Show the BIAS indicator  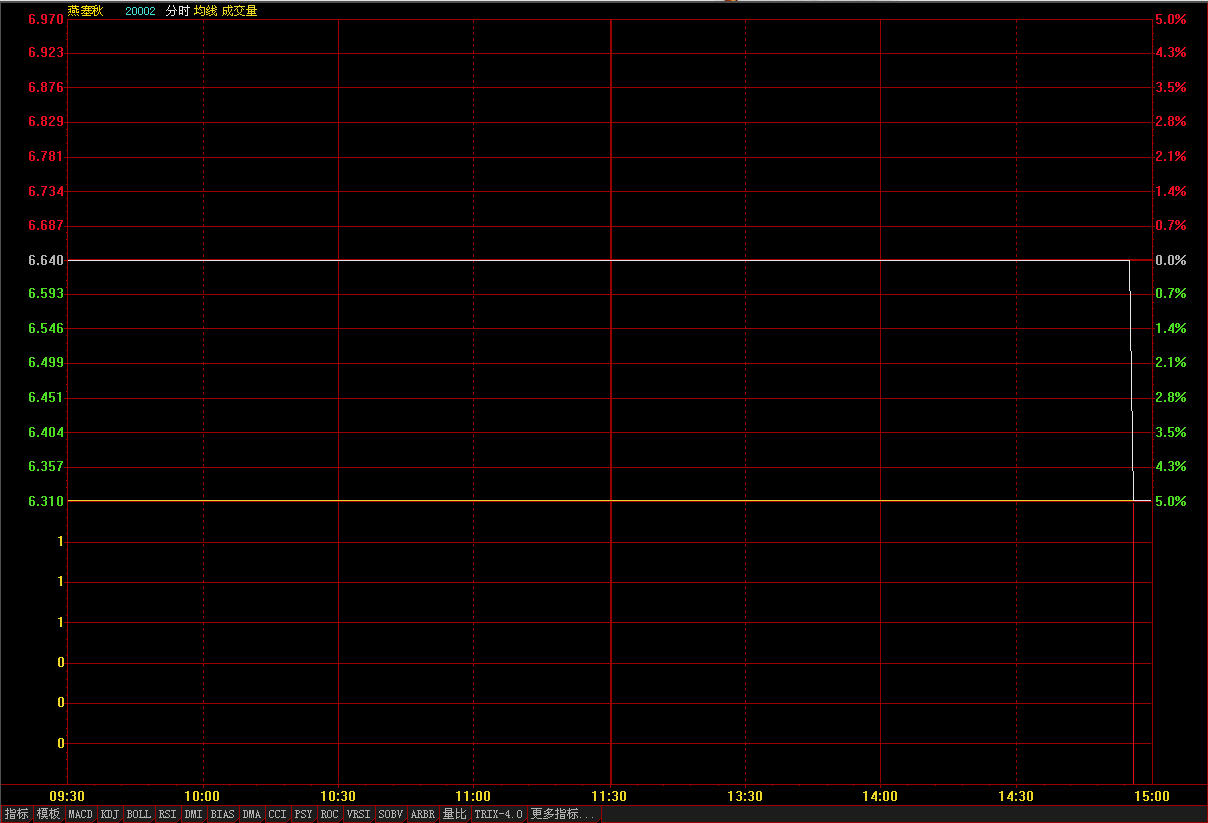pyautogui.click(x=222, y=814)
